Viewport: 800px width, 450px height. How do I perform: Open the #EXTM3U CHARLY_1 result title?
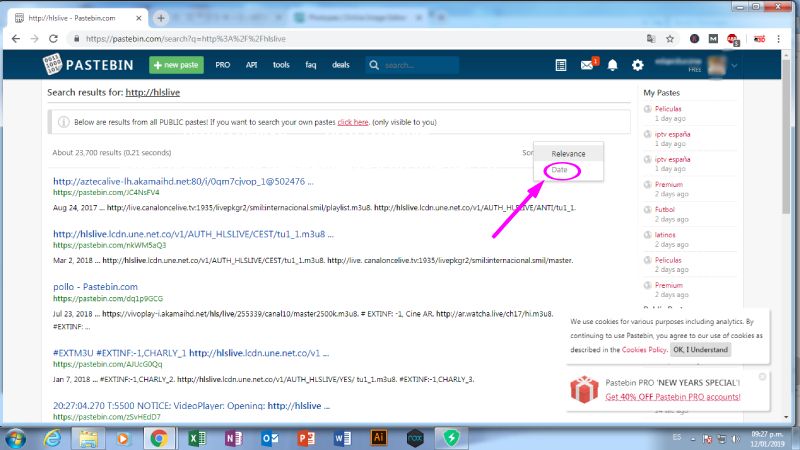(x=191, y=353)
